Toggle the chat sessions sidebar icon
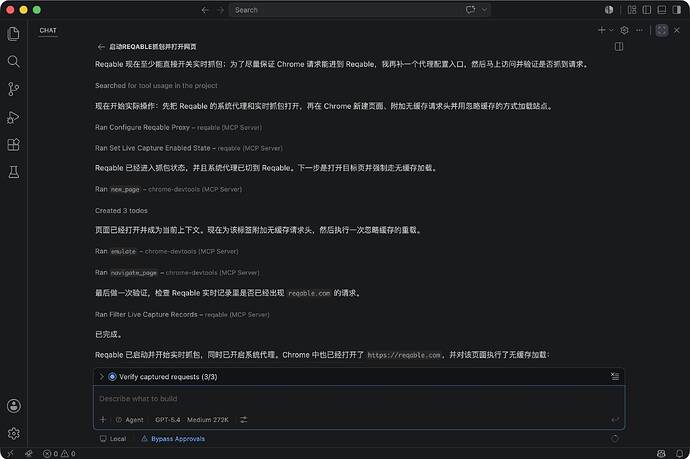Screen dimensions: 690x459 [619, 46]
